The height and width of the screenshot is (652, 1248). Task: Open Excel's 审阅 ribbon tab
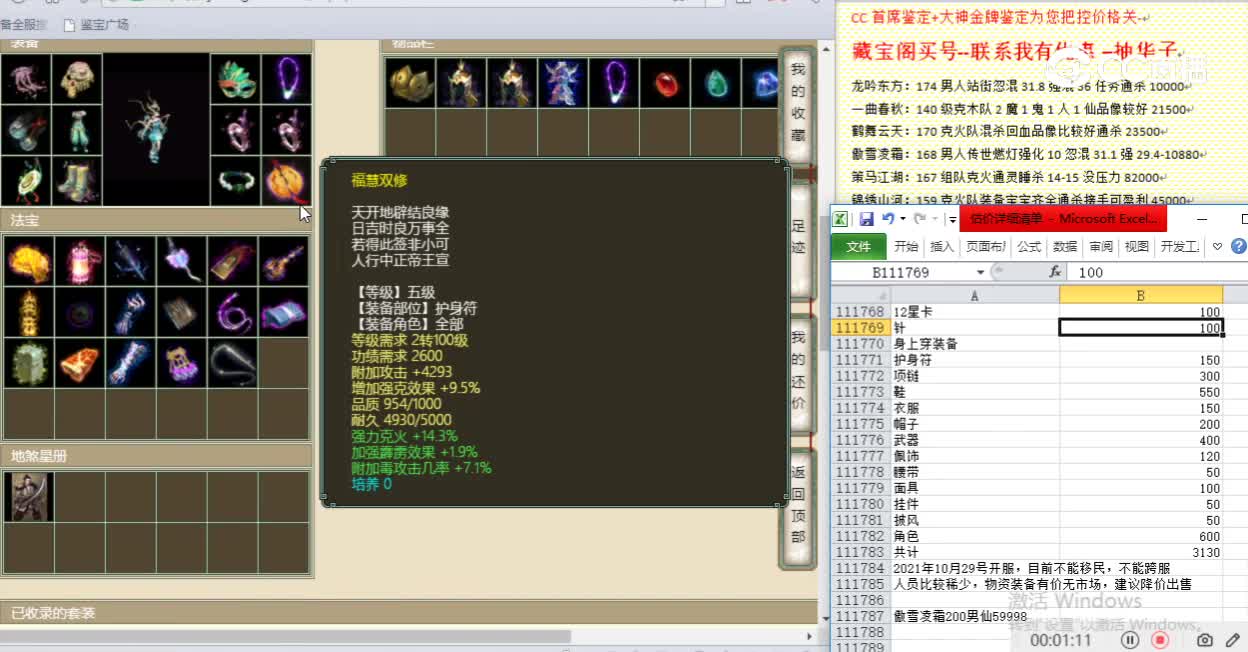coord(1101,246)
